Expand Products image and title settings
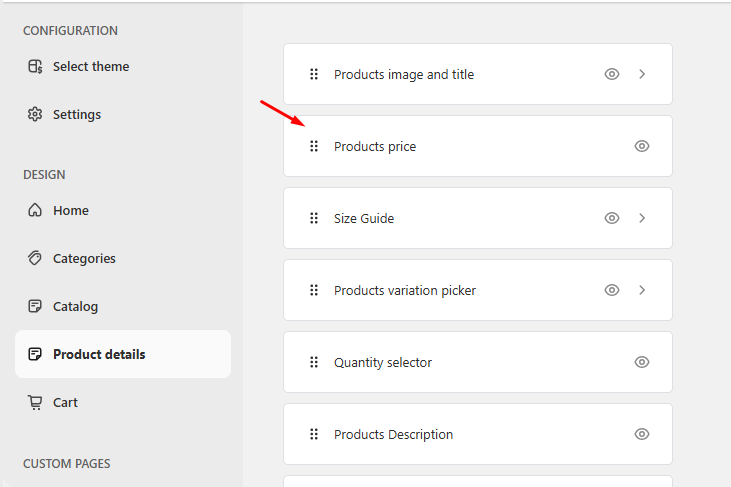 642,74
